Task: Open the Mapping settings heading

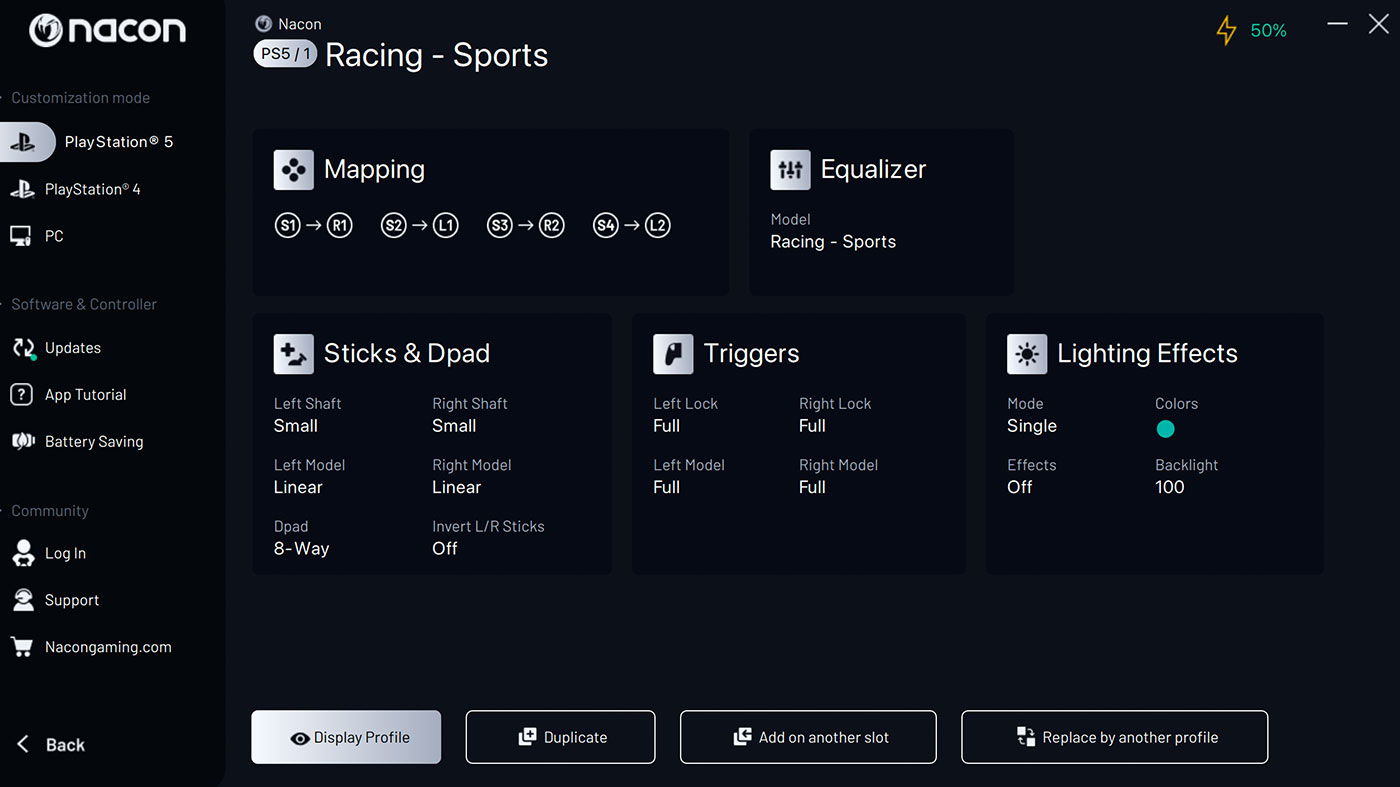Action: (x=374, y=170)
